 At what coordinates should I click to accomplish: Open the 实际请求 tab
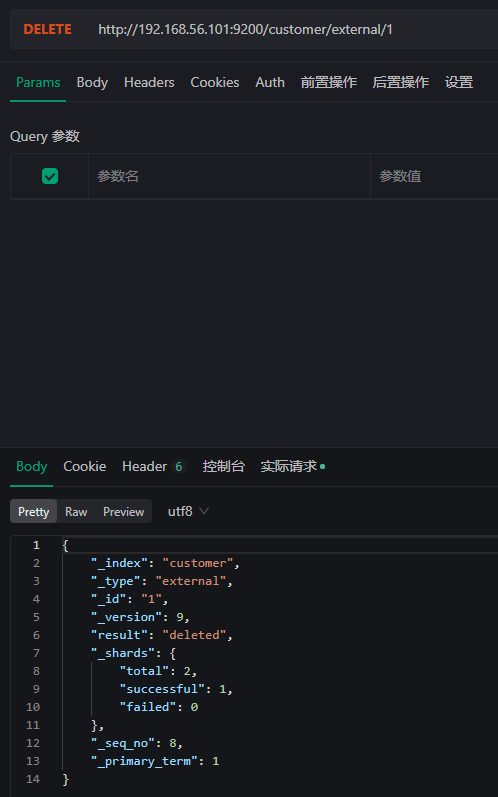(292, 466)
